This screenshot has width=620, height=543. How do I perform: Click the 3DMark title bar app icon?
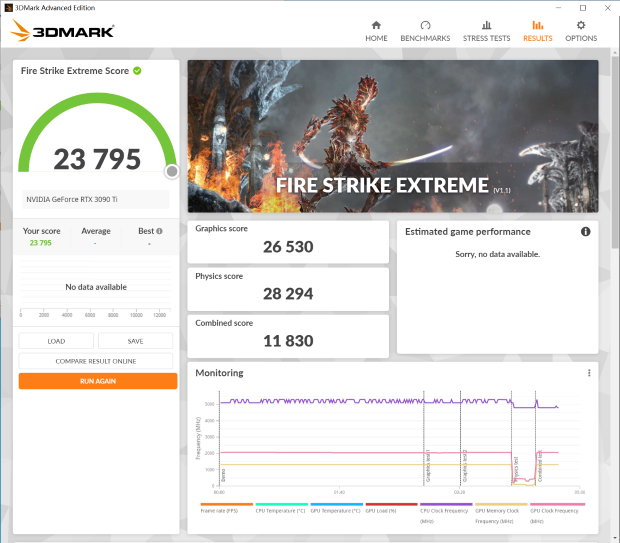[x=8, y=8]
